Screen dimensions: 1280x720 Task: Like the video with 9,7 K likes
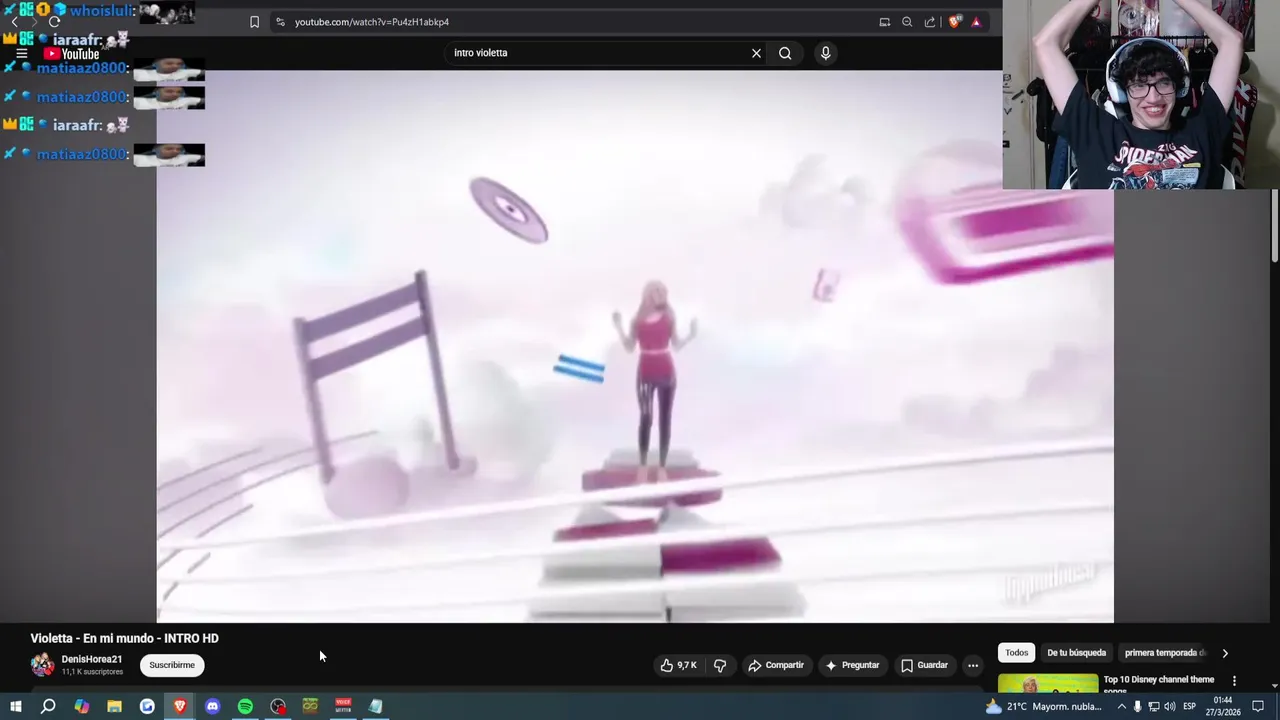[679, 665]
